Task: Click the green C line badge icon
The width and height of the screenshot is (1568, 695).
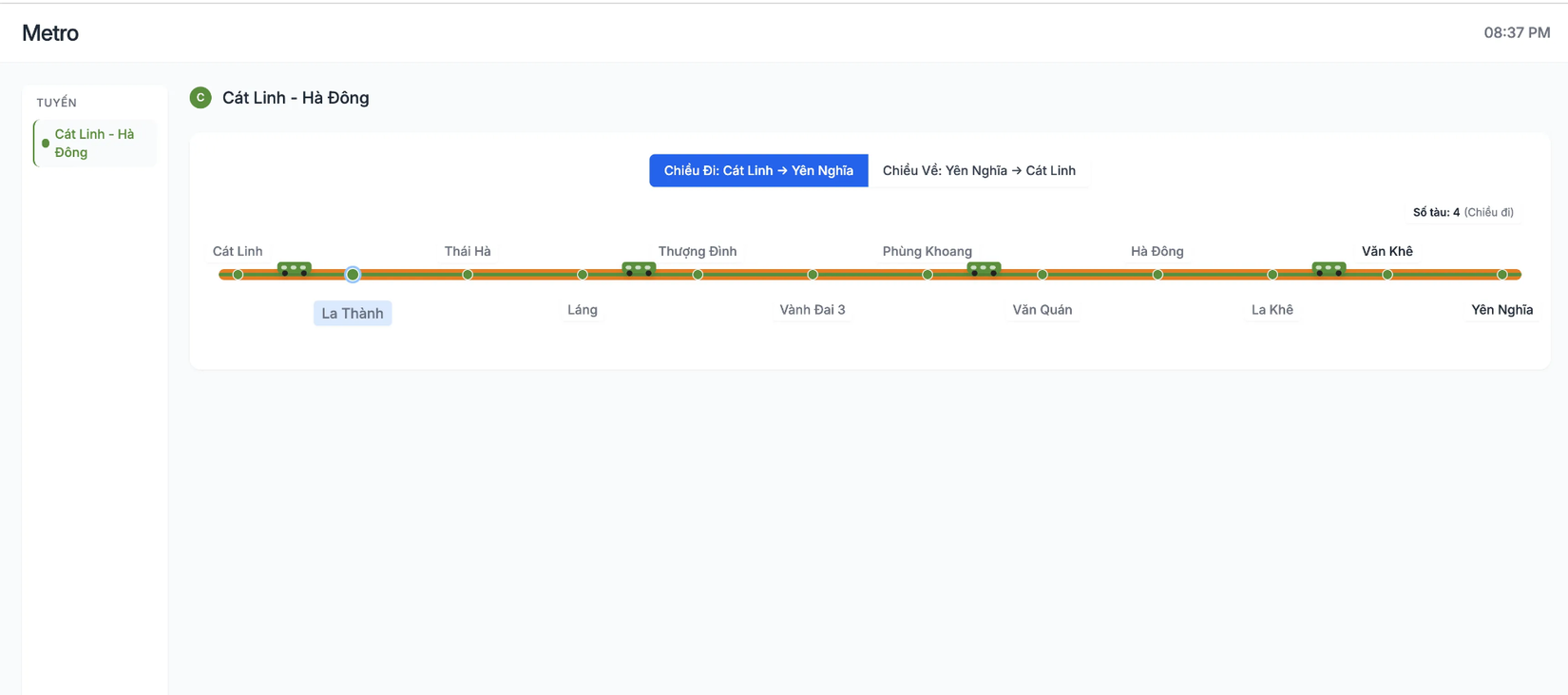Action: (x=201, y=98)
